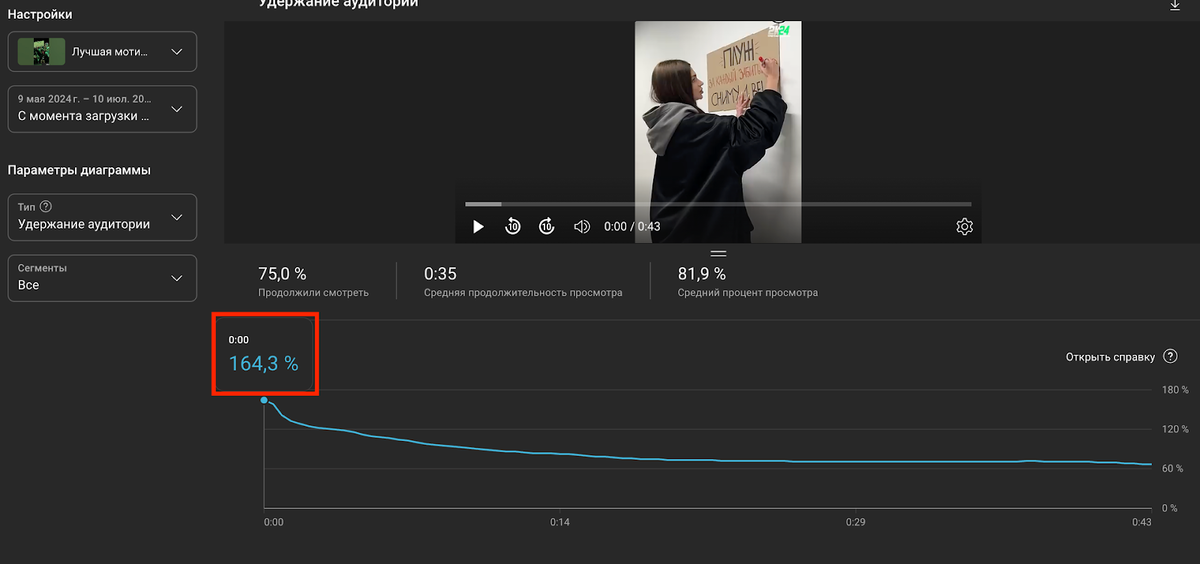Viewport: 1200px width, 564px height.
Task: Download the audience retention report
Action: coord(1174,5)
